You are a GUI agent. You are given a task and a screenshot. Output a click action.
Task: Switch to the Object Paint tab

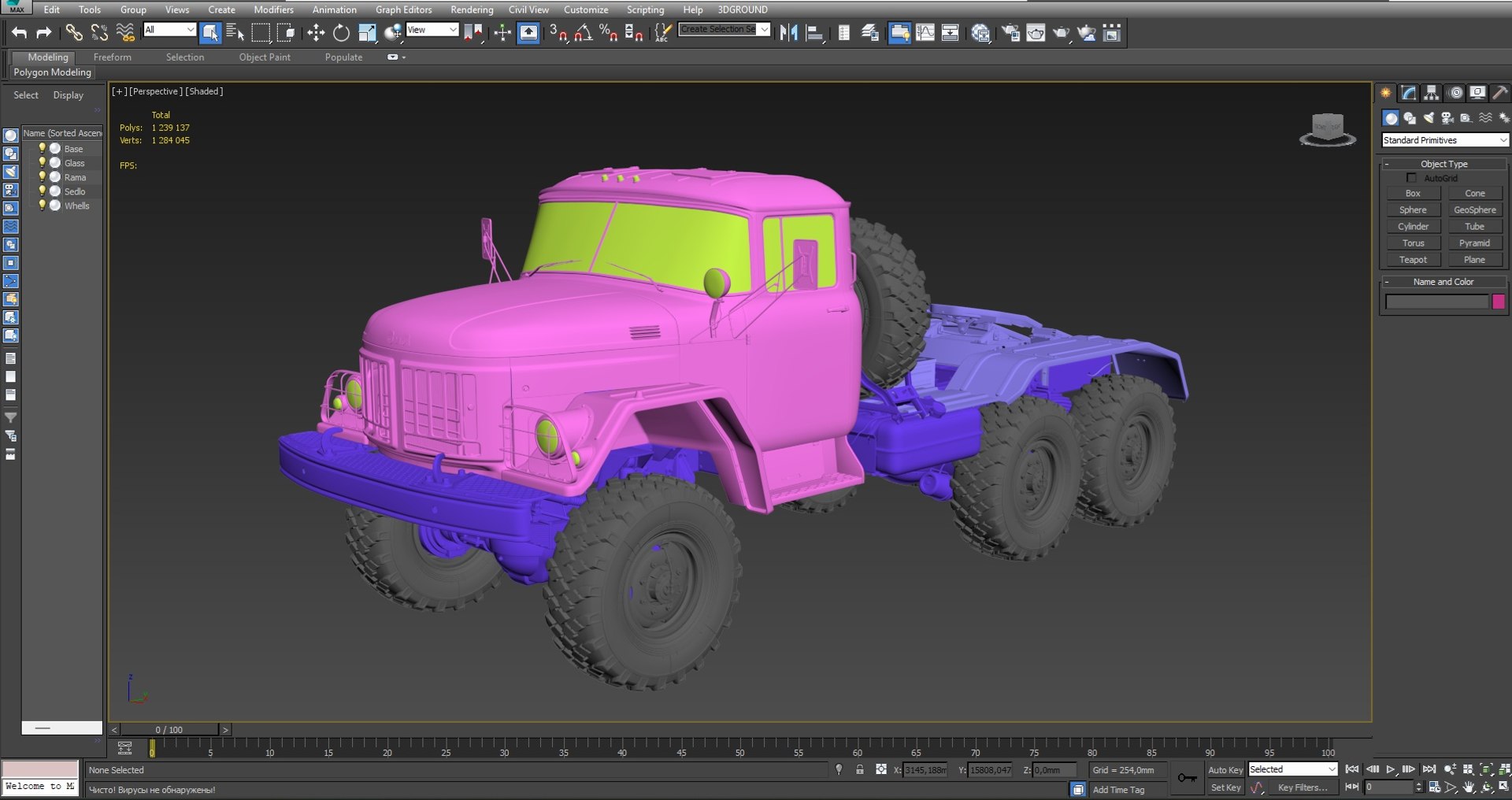265,57
